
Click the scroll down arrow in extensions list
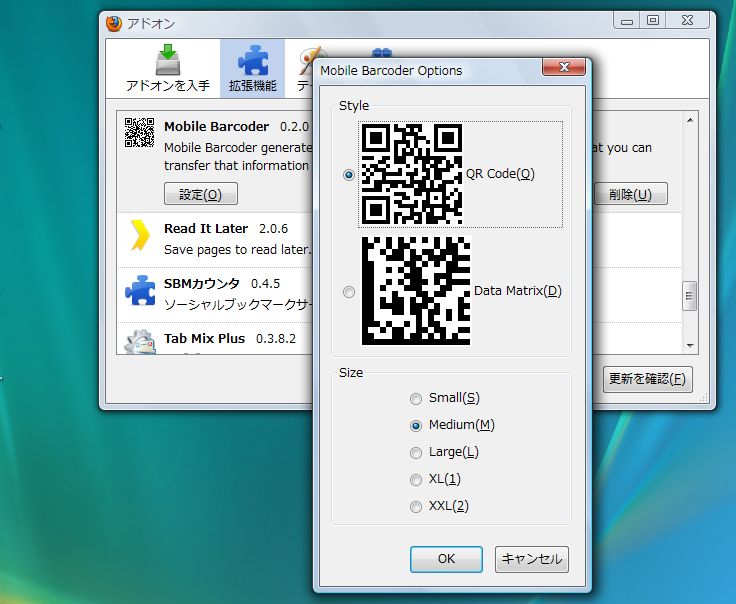click(690, 345)
